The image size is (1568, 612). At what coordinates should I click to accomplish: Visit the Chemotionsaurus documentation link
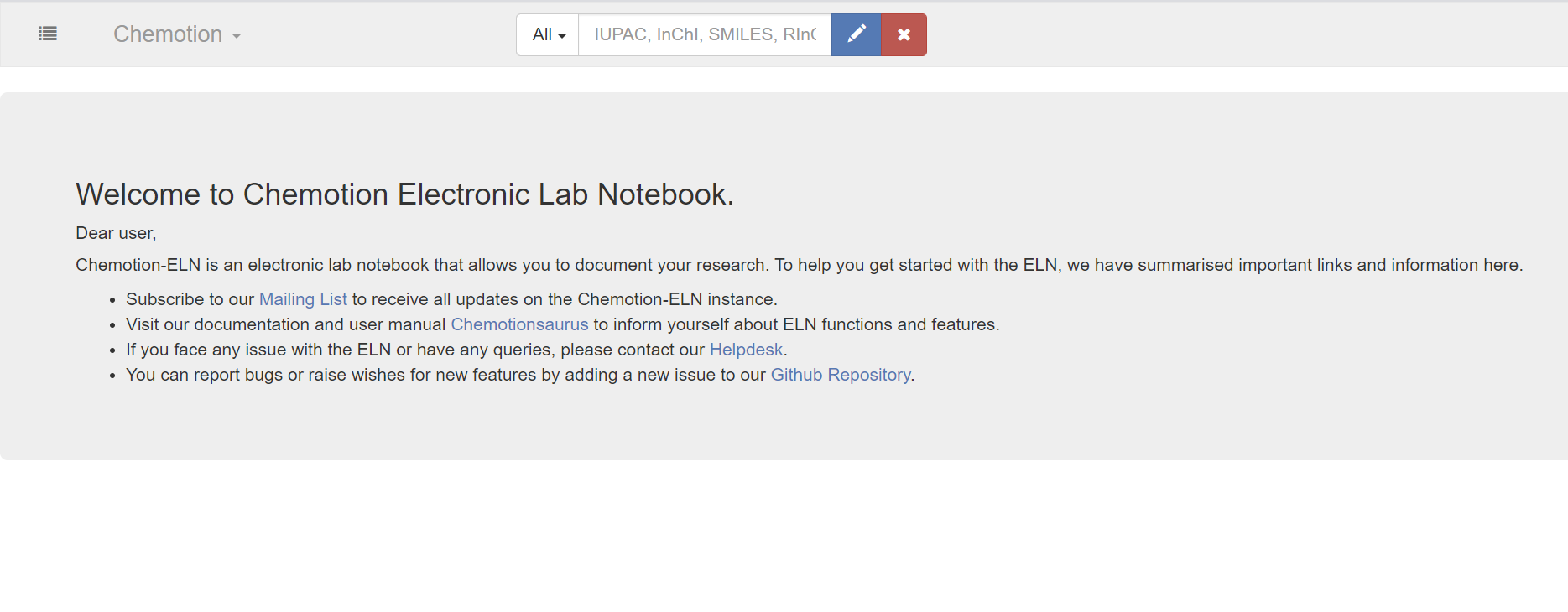click(519, 324)
